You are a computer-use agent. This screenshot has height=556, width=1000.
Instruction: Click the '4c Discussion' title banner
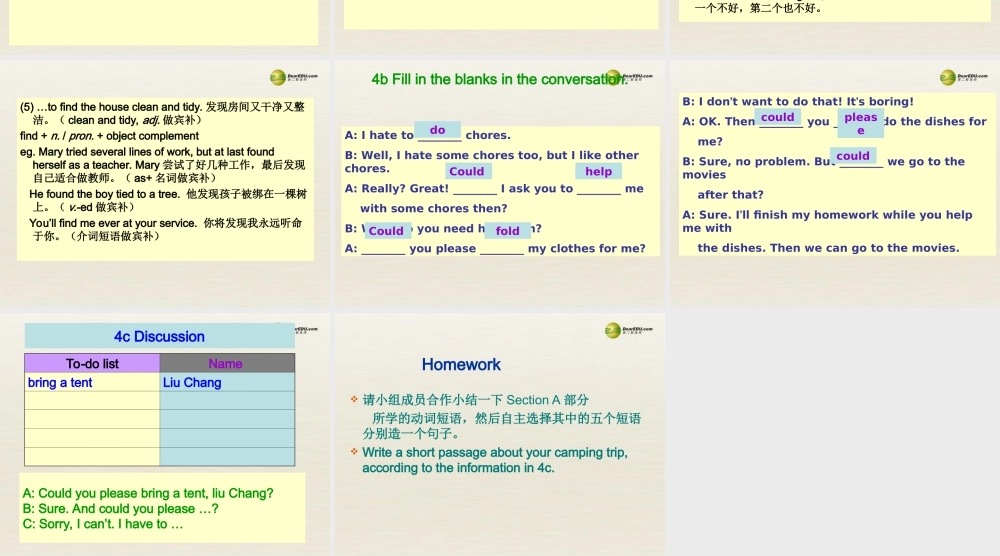coord(159,336)
